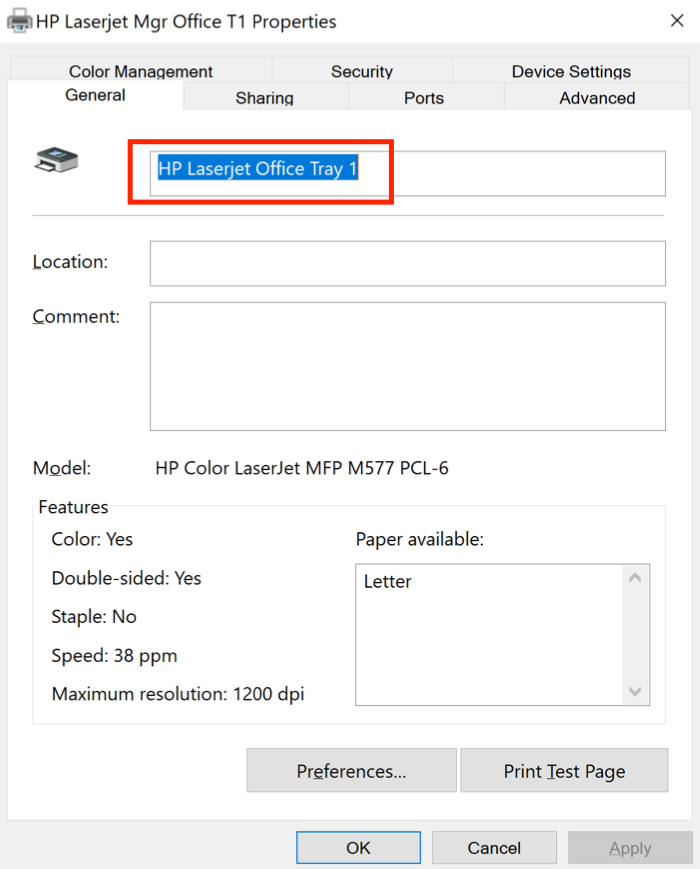Screen dimensions: 700x869
Task: Click the paper list scroll up arrow
Action: click(x=635, y=578)
